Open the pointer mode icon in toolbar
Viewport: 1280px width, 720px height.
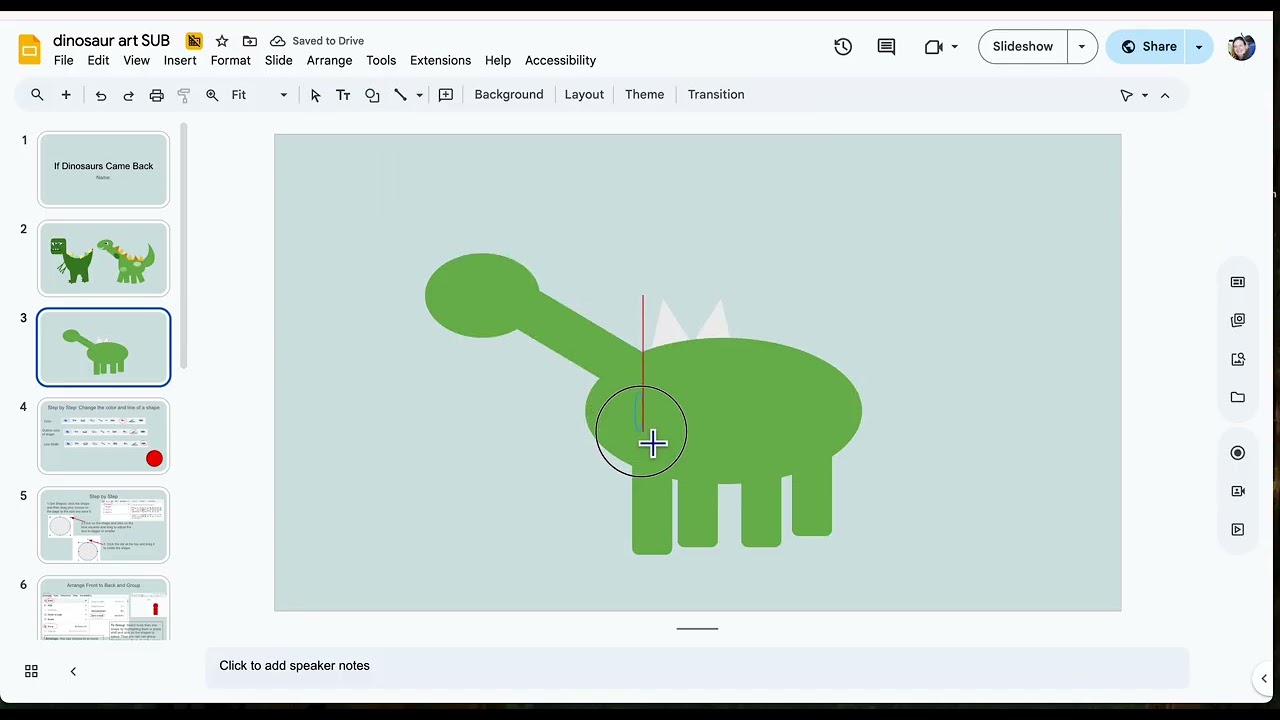[1127, 95]
